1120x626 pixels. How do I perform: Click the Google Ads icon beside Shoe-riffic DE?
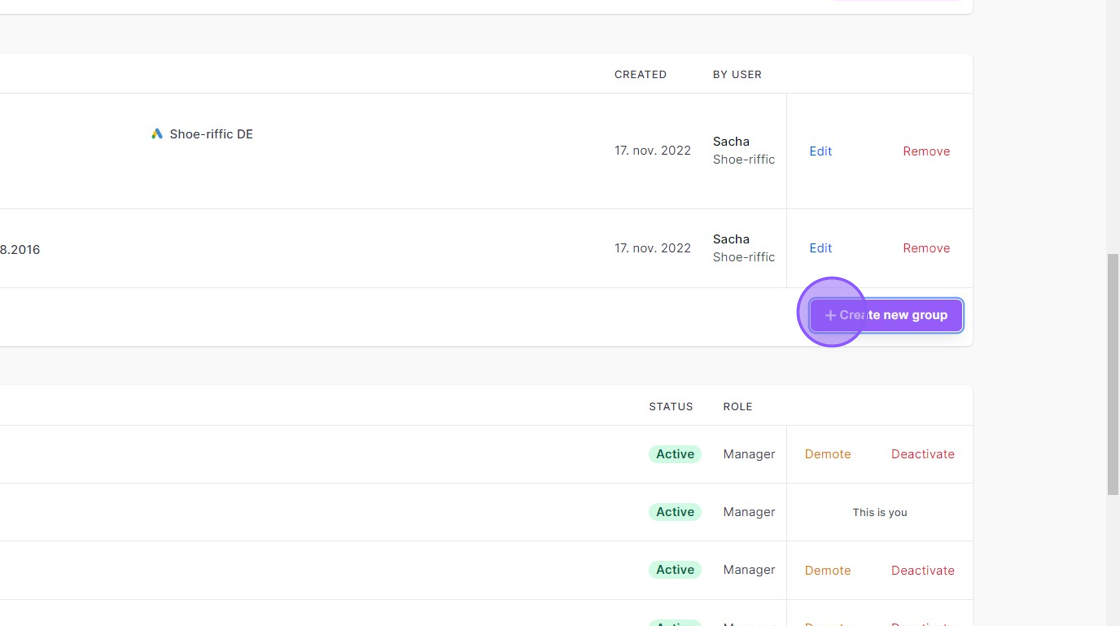[156, 134]
